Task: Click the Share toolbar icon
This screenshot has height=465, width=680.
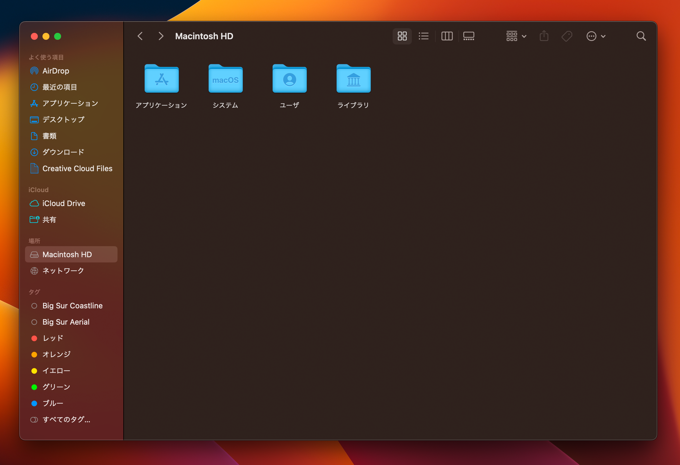Action: 544,36
